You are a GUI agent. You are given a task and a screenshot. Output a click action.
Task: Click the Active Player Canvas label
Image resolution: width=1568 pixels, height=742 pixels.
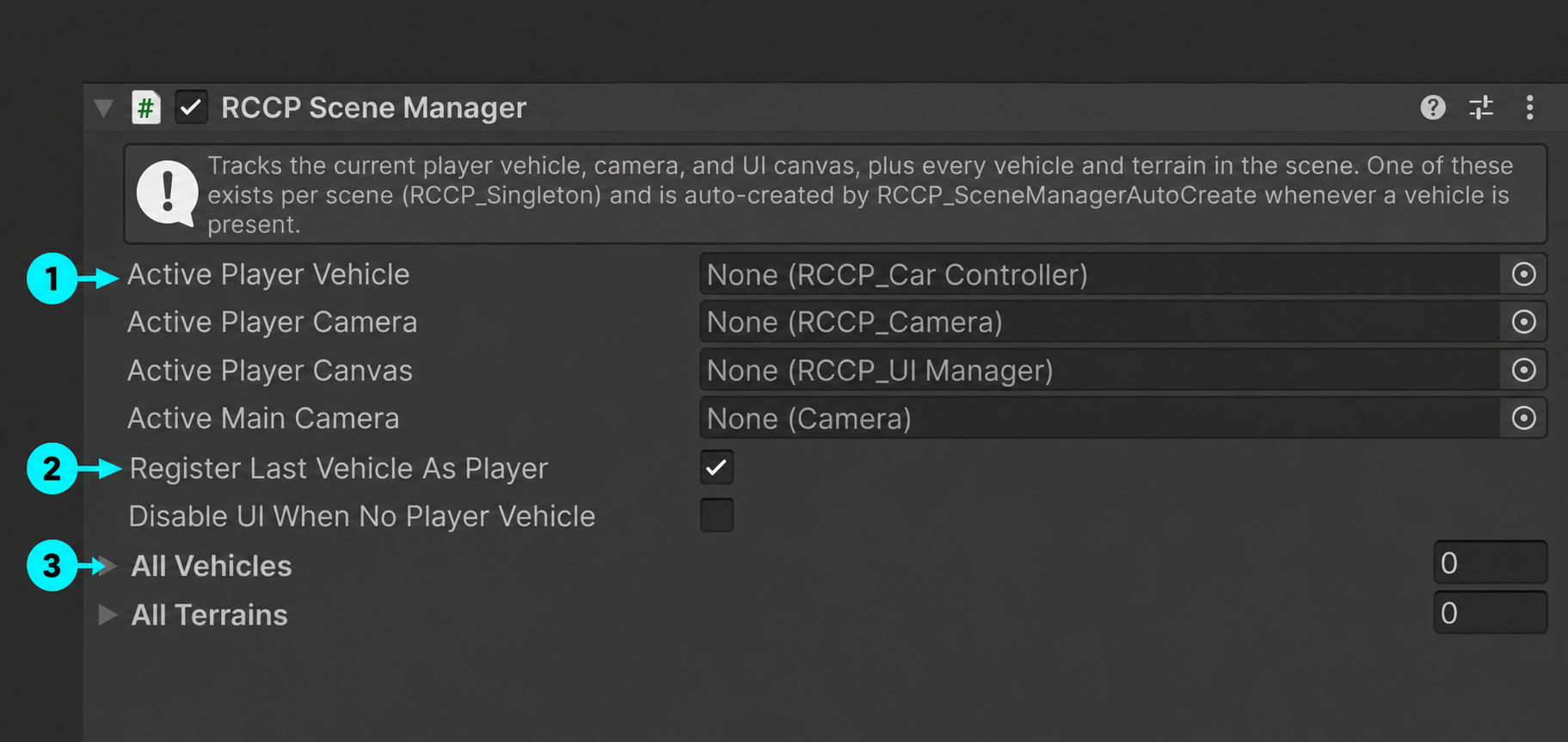(x=270, y=371)
